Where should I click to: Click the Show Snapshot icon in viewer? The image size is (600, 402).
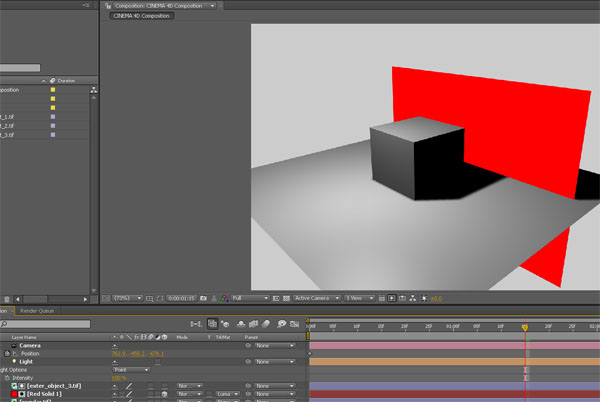[x=214, y=298]
